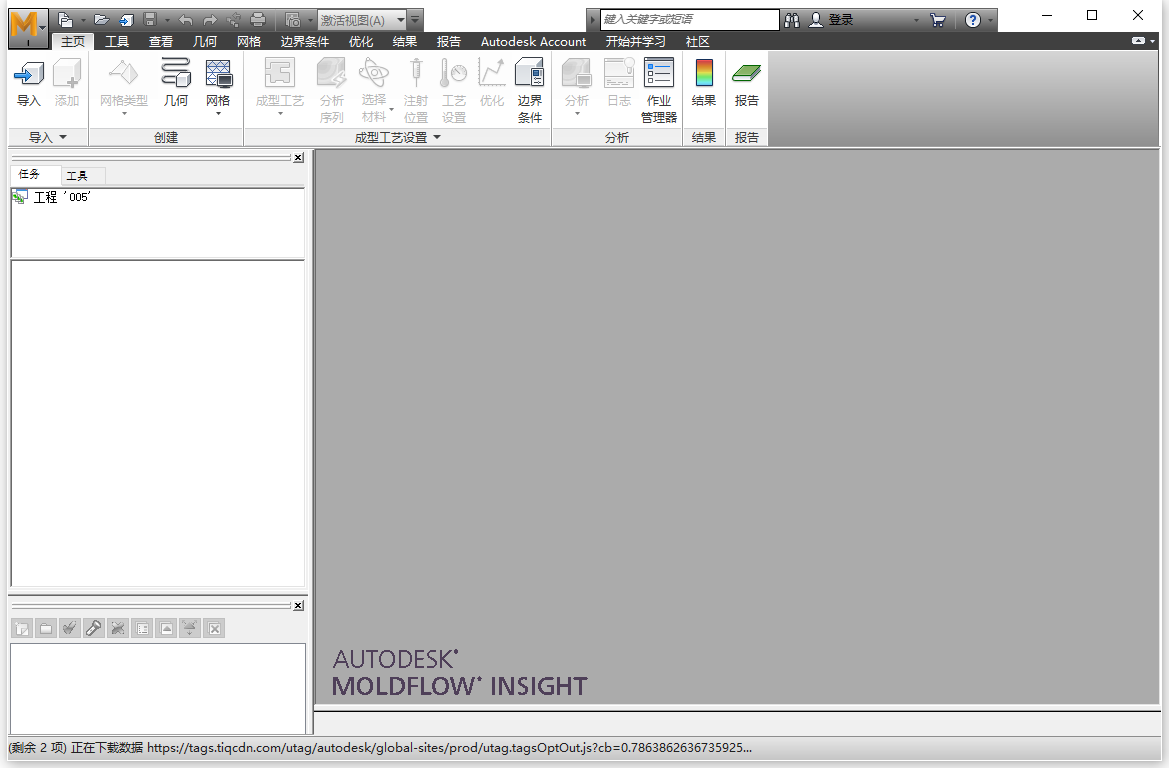Click the binoculars search icon
Screen dimensions: 1169x768
792,20
